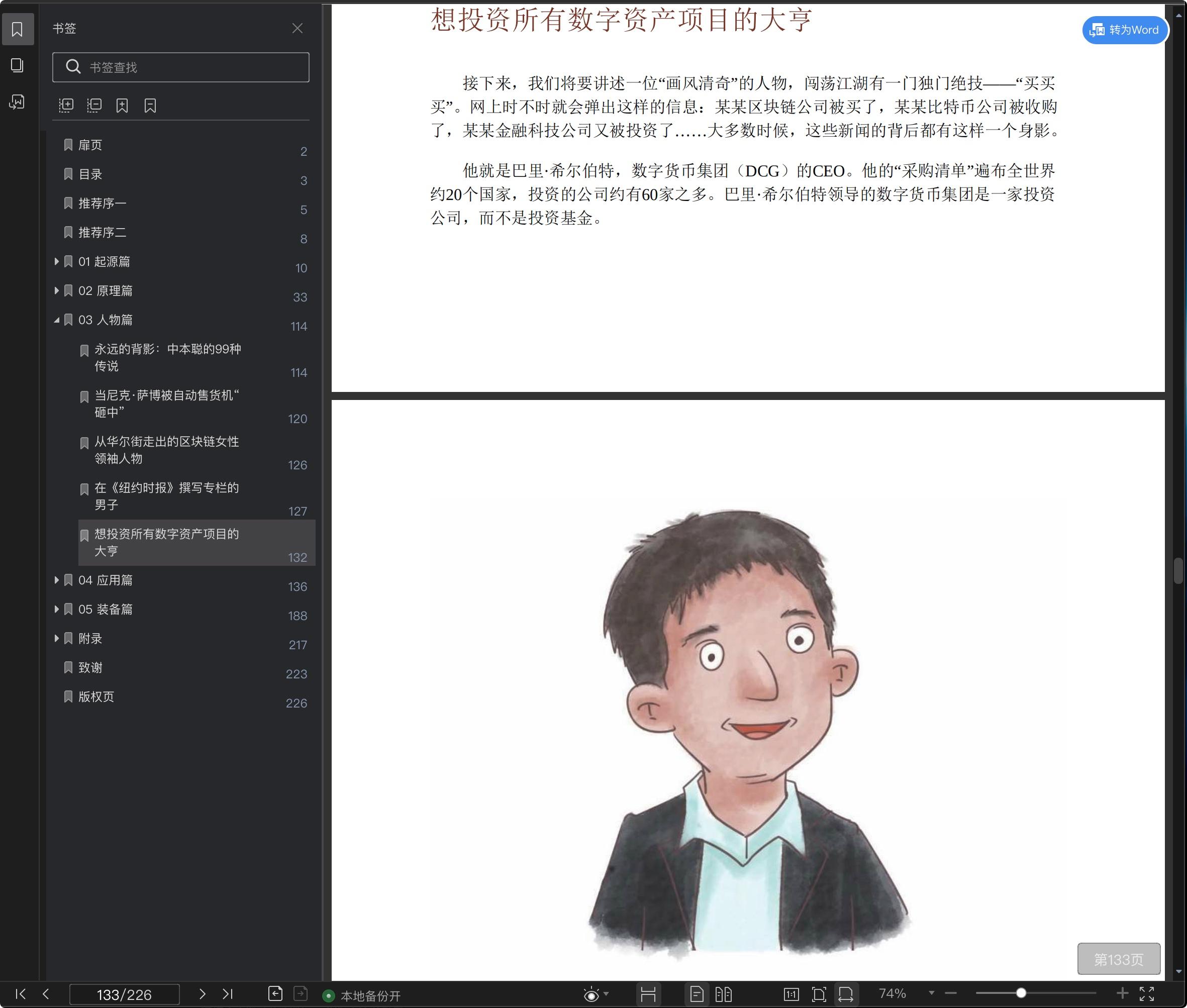
Task: Open the 推荐序一 bookmark
Action: pos(103,204)
